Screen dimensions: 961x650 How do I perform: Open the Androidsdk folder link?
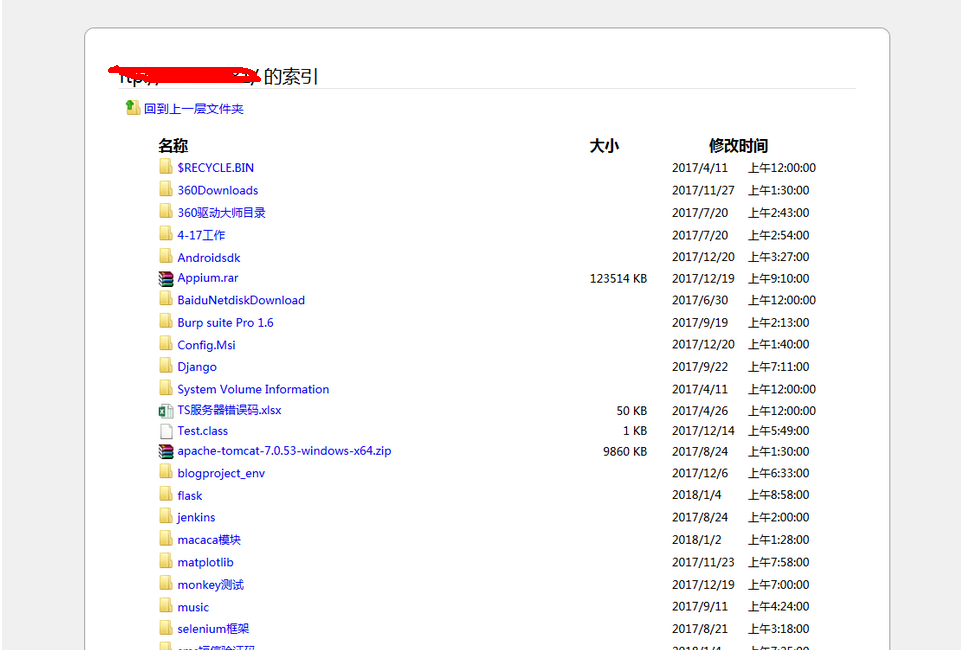tap(208, 258)
